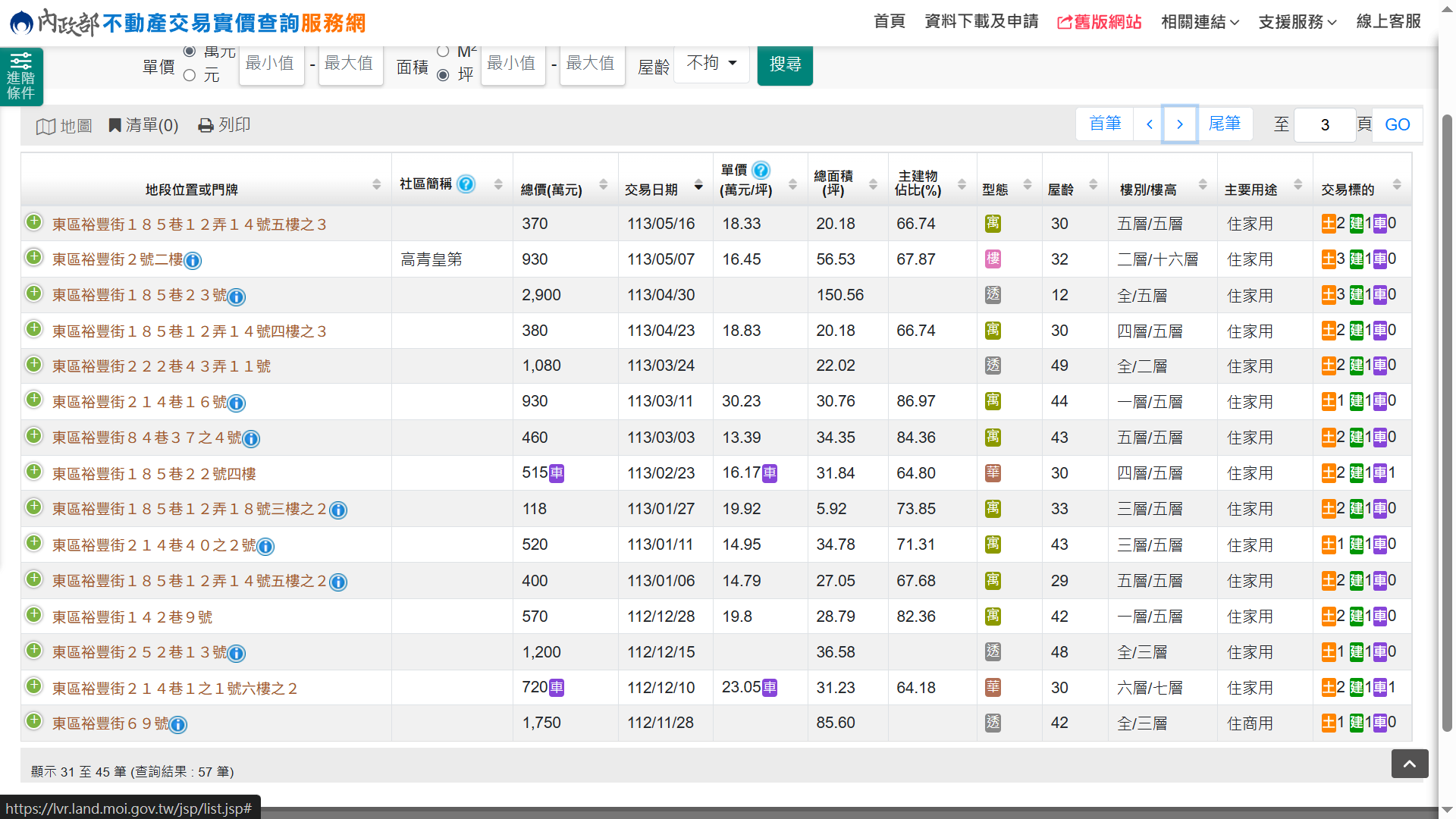
Task: Click the 華 type badge in the 113/02/23 row
Action: pyautogui.click(x=993, y=473)
